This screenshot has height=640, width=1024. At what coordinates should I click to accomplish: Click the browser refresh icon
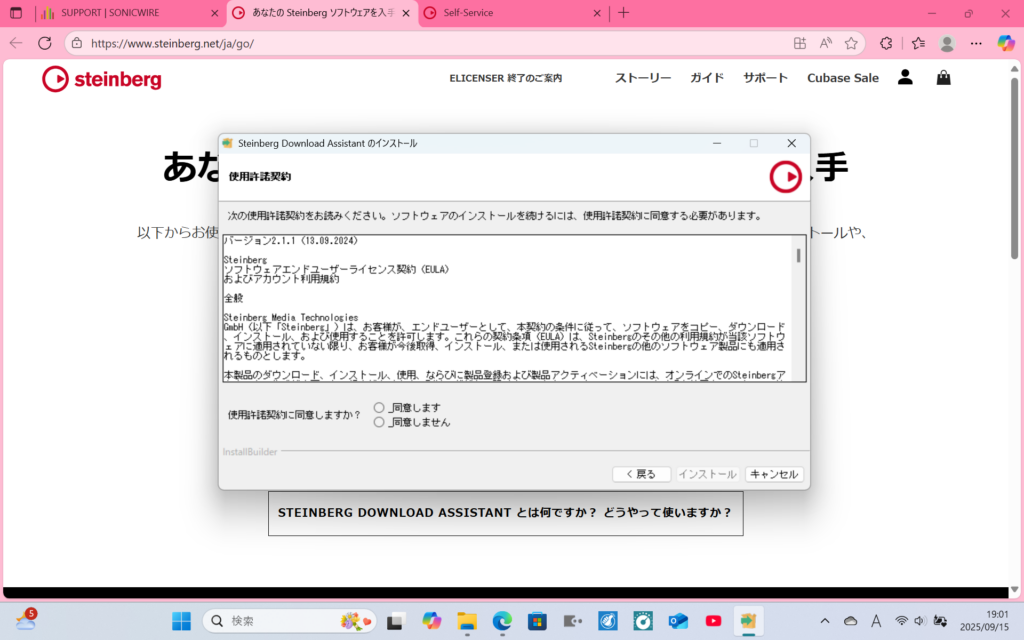[45, 43]
